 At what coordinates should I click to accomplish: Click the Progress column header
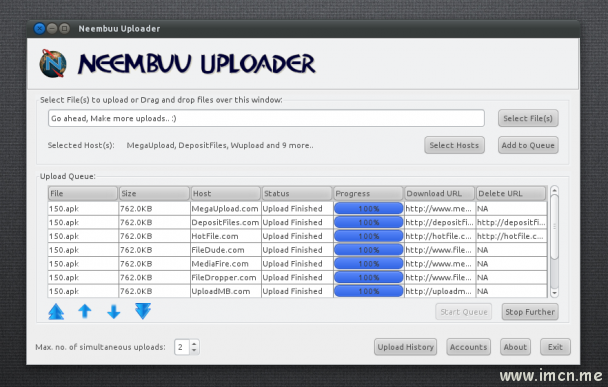(x=368, y=193)
